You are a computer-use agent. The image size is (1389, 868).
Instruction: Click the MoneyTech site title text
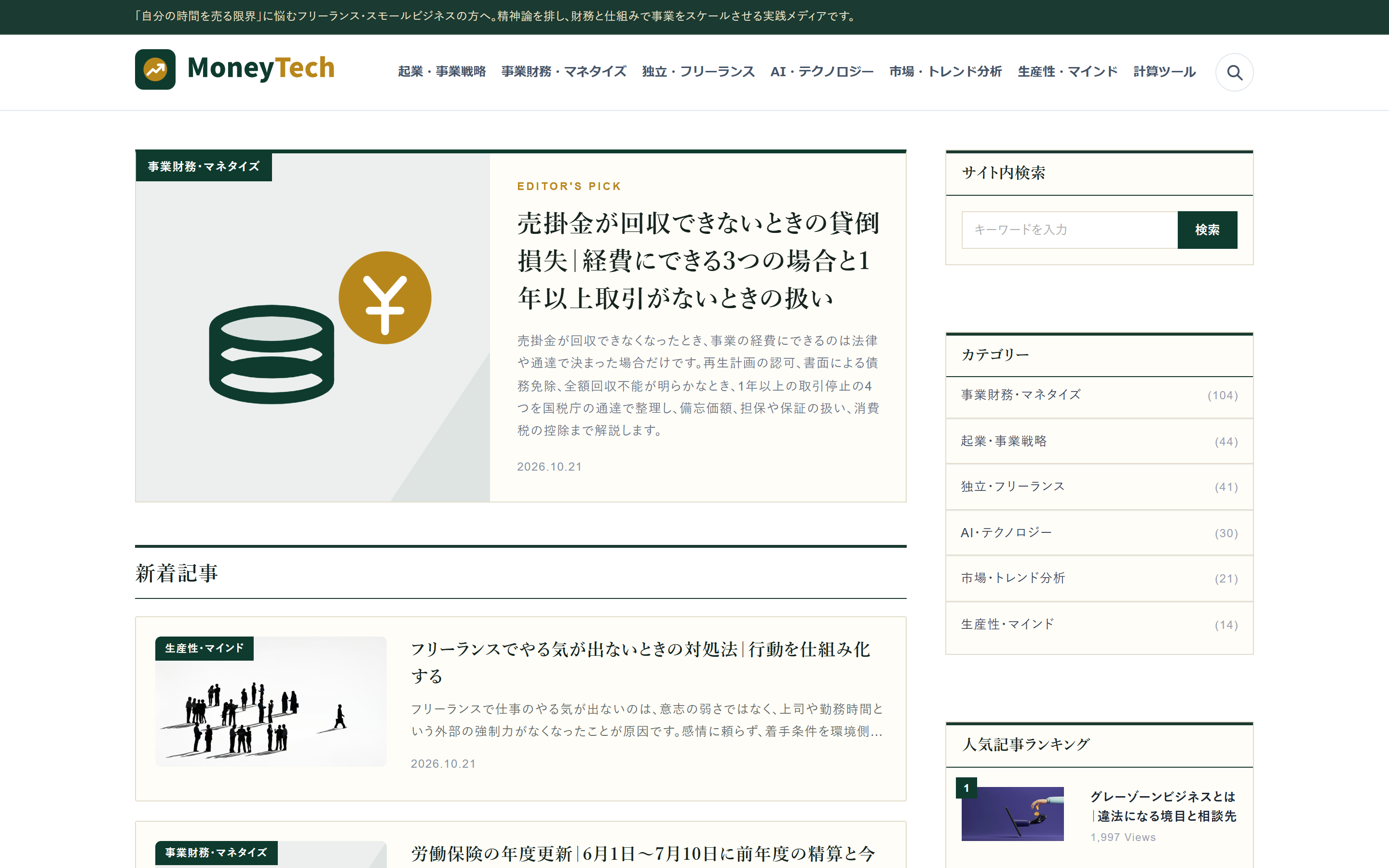click(x=260, y=68)
